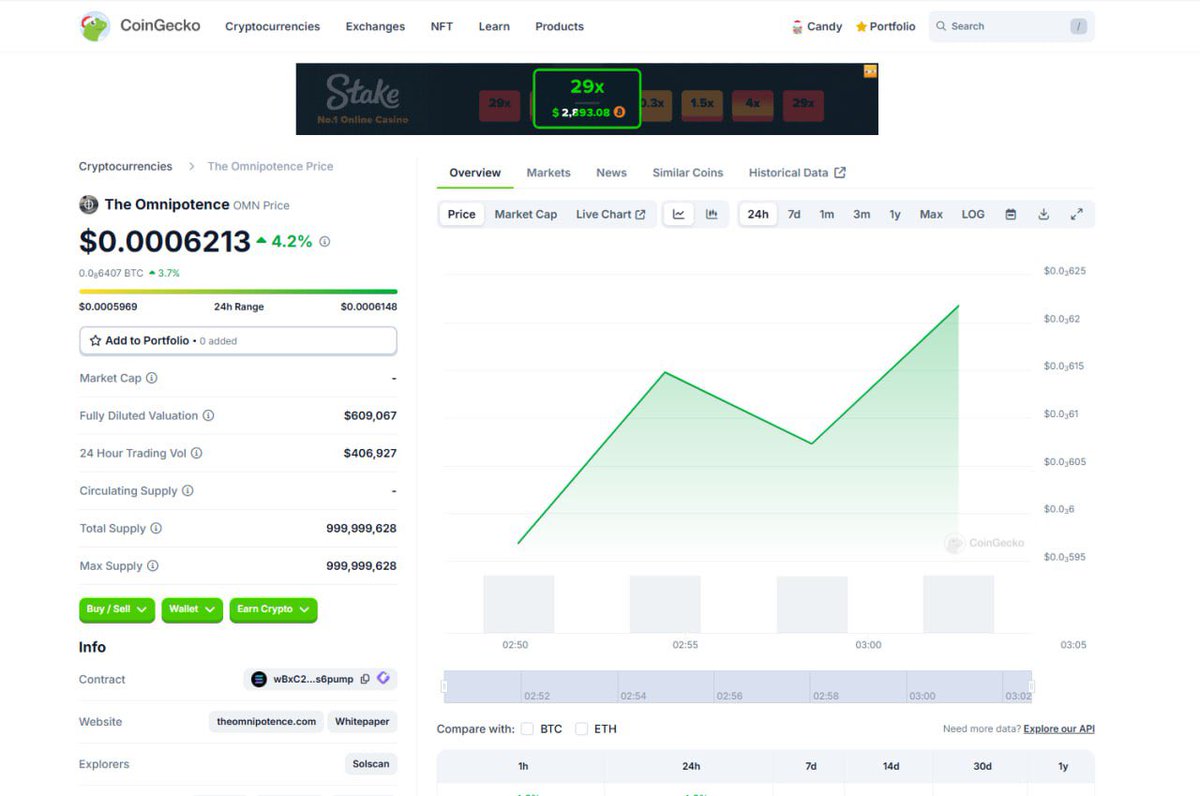Select the Max time range
The image size is (1200, 796).
click(931, 214)
